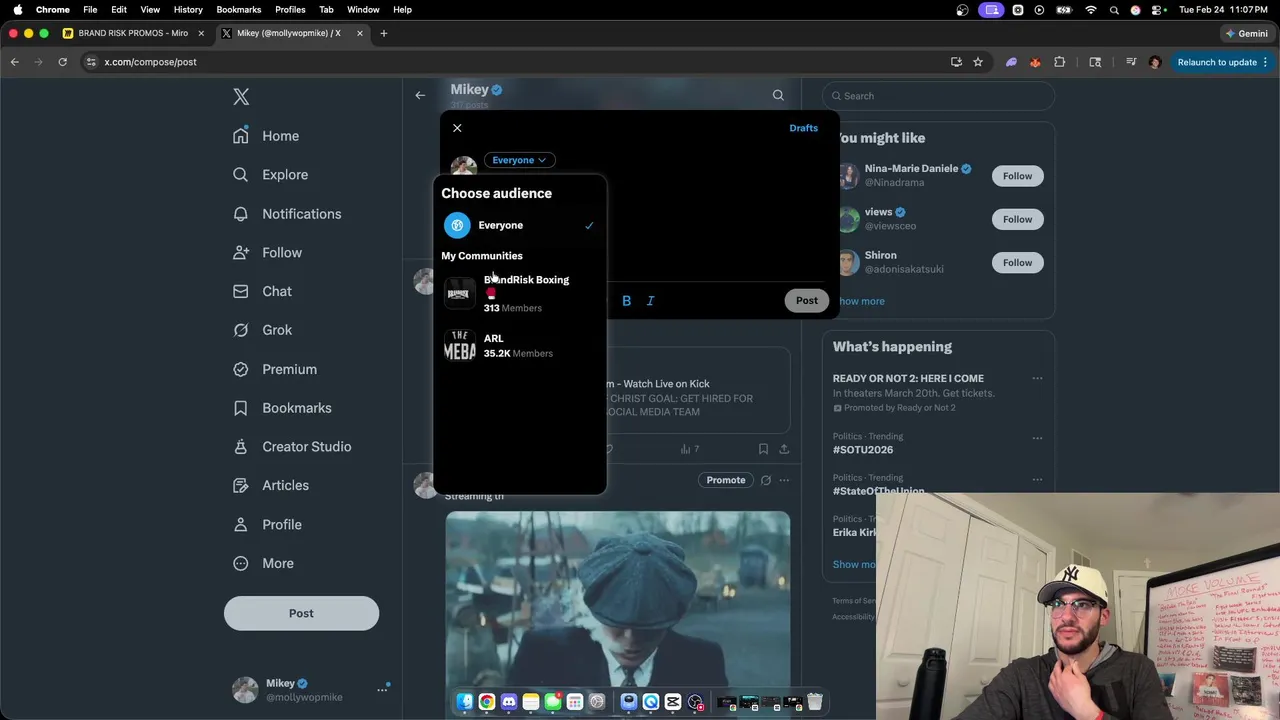Share the post via share icon
Image resolution: width=1280 pixels, height=720 pixels.
coord(784,449)
